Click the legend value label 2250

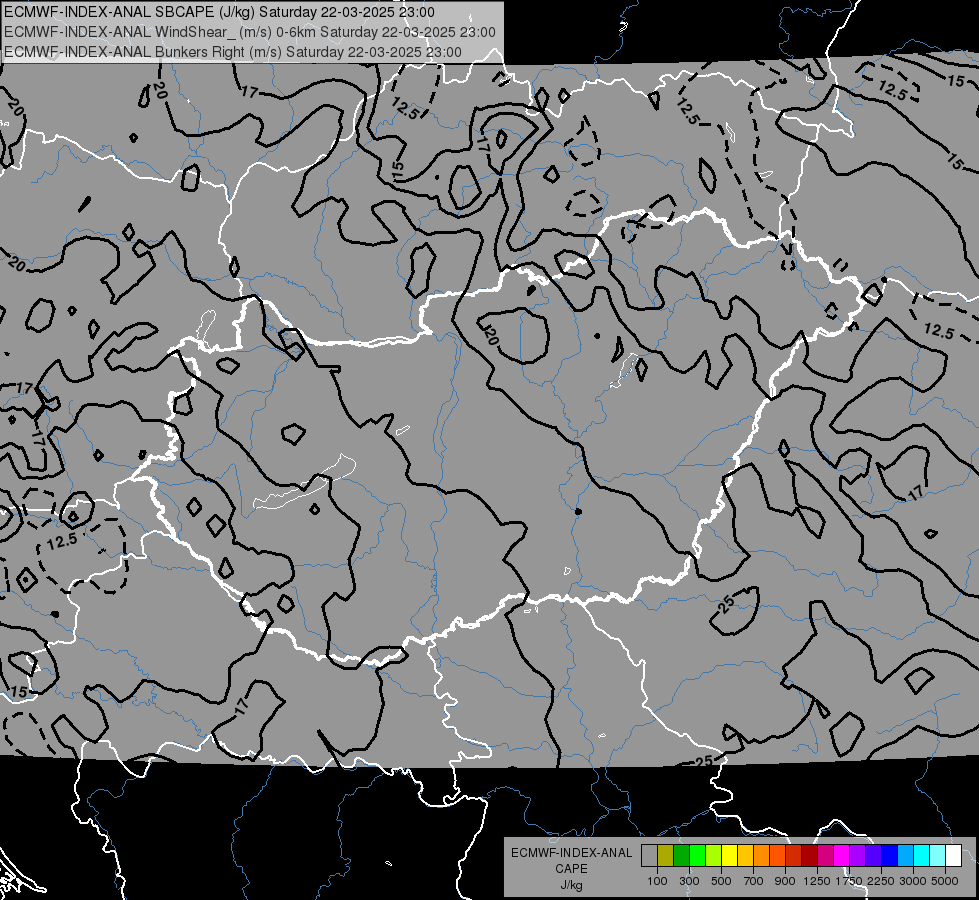tap(881, 881)
